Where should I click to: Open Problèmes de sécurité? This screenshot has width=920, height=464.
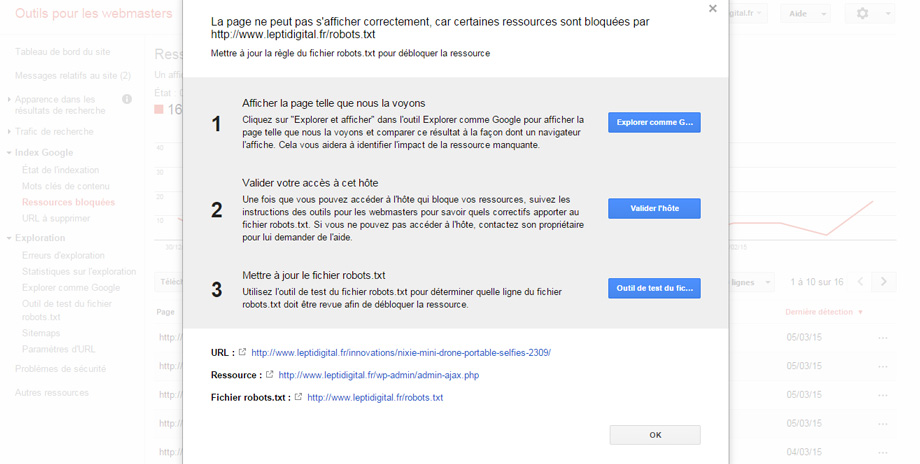point(60,369)
